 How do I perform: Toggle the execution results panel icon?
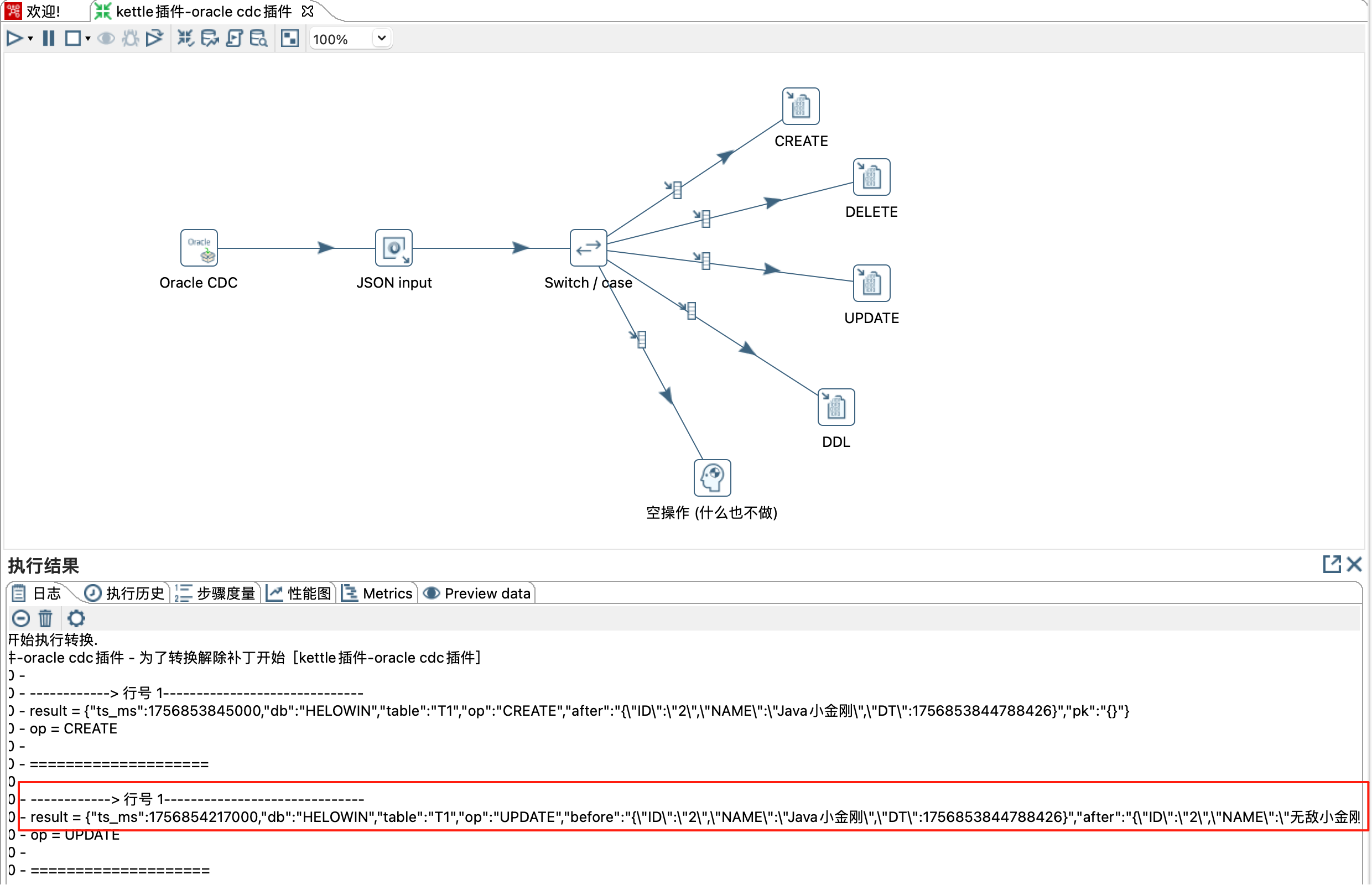(x=290, y=39)
